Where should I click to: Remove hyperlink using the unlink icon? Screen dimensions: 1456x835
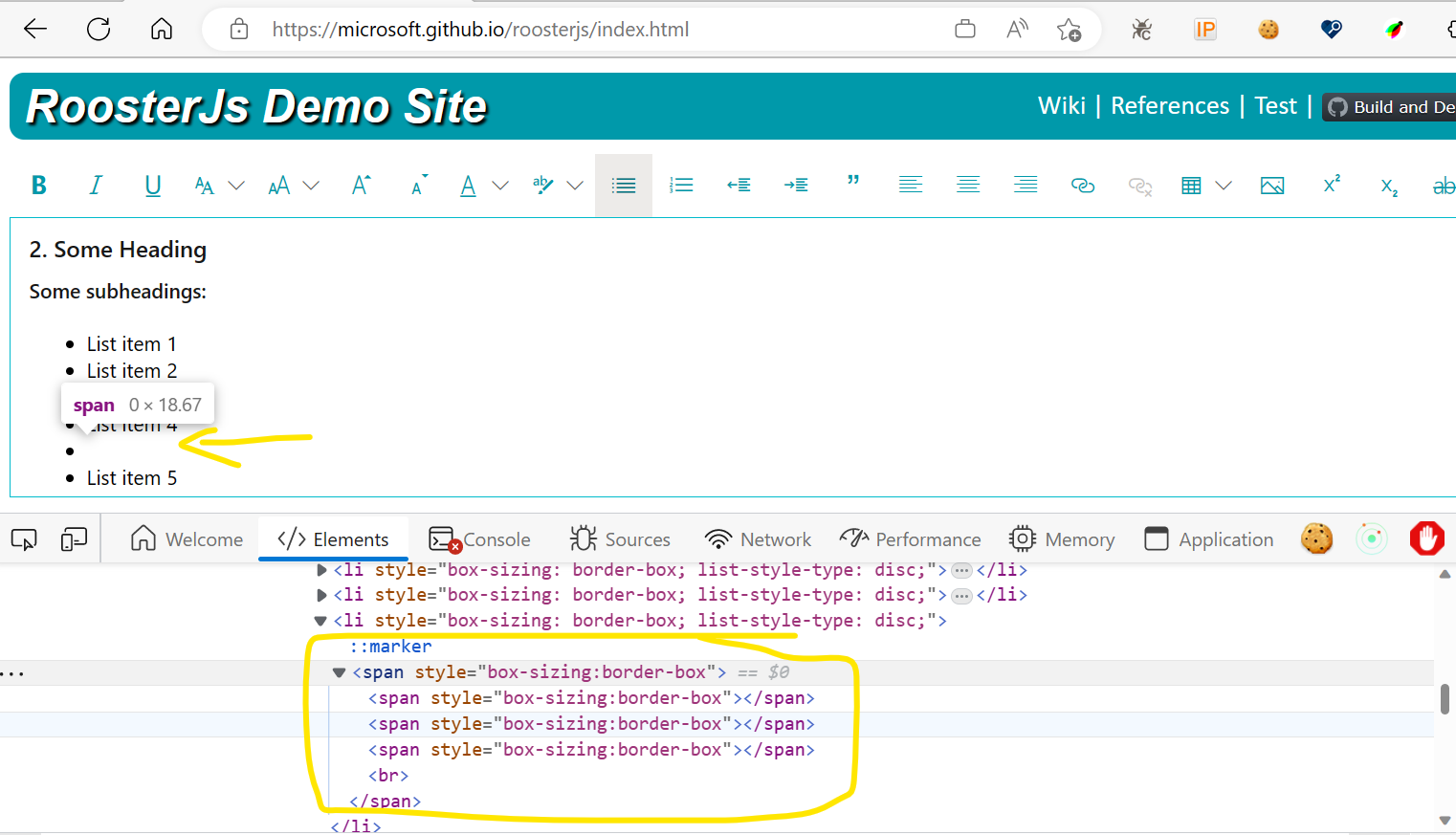pos(1140,185)
